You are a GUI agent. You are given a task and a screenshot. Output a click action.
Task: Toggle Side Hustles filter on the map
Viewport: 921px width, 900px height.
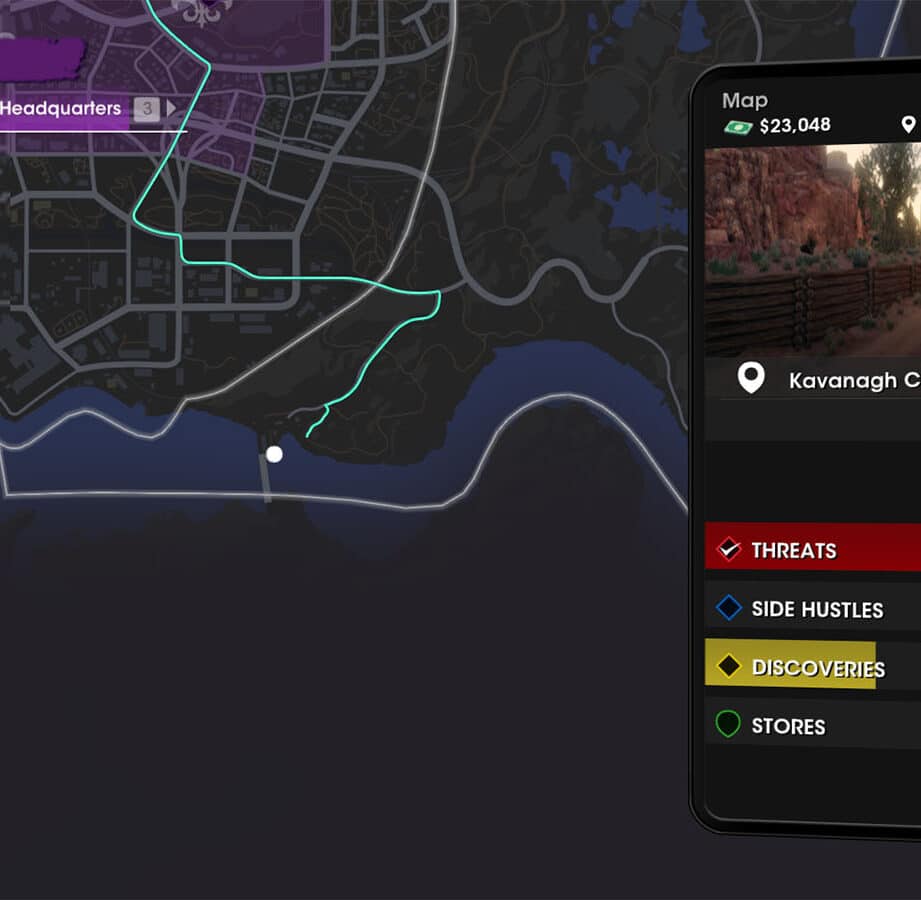(813, 609)
